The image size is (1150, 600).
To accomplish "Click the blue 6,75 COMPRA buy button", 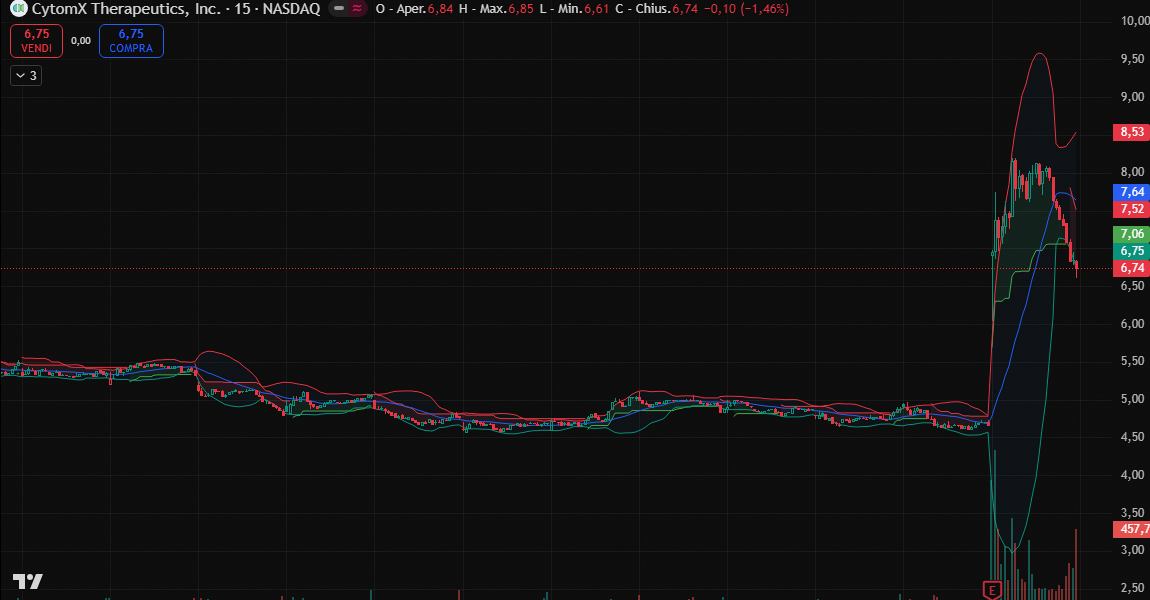I will point(131,40).
